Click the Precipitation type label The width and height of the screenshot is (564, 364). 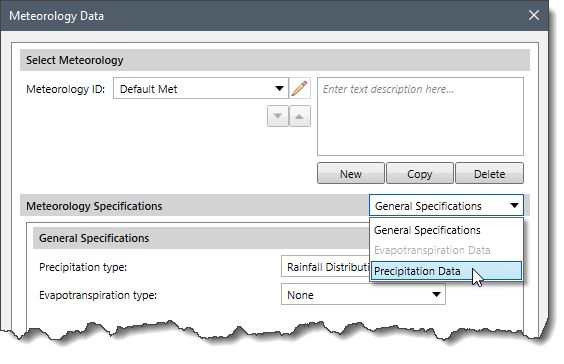coord(83,267)
